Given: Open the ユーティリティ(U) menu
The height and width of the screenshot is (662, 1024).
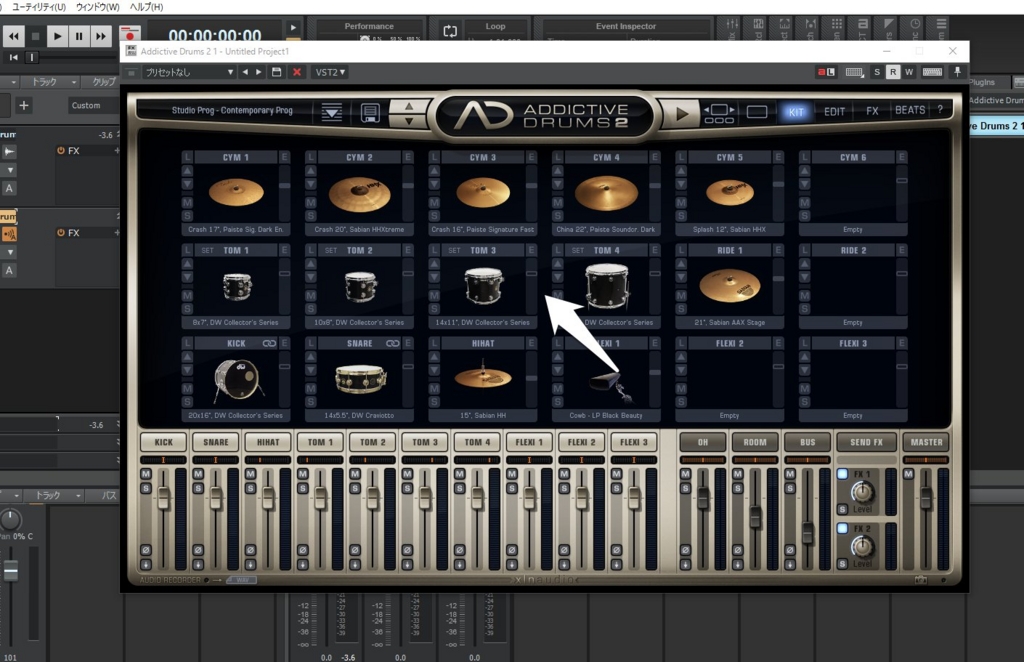Looking at the screenshot, I should [x=39, y=7].
